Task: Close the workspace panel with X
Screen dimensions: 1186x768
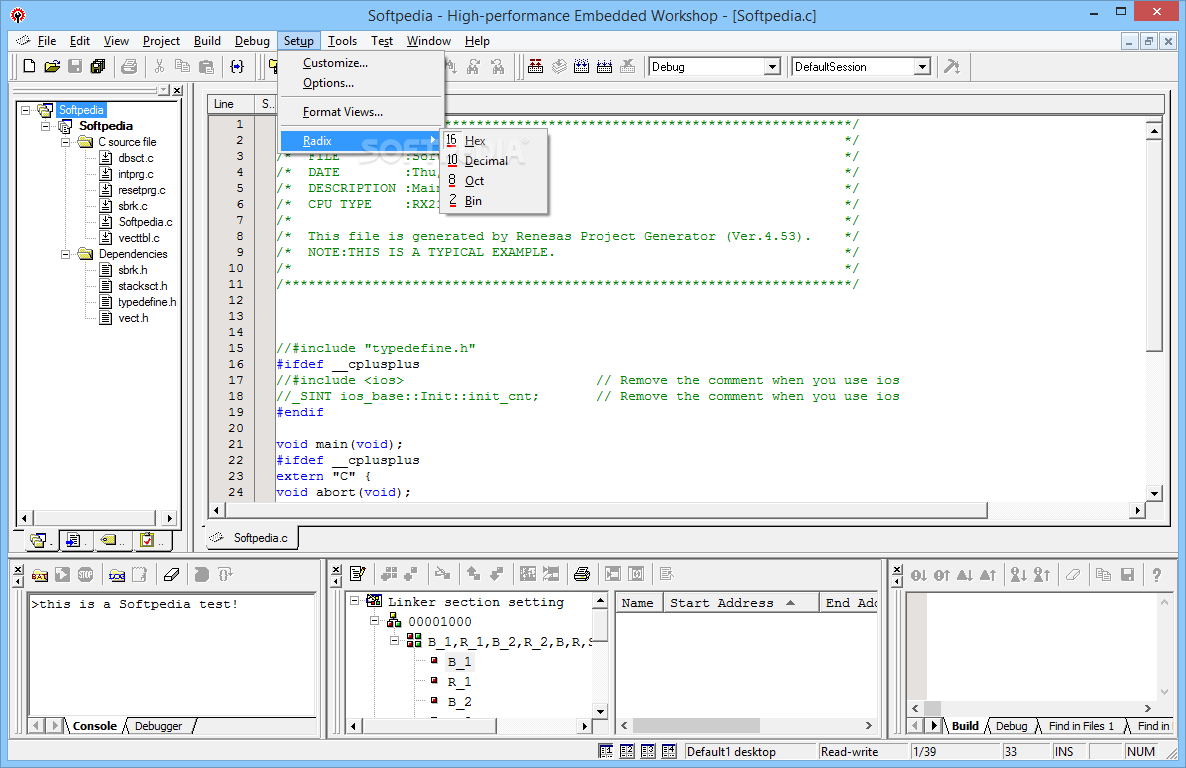Action: 177,91
